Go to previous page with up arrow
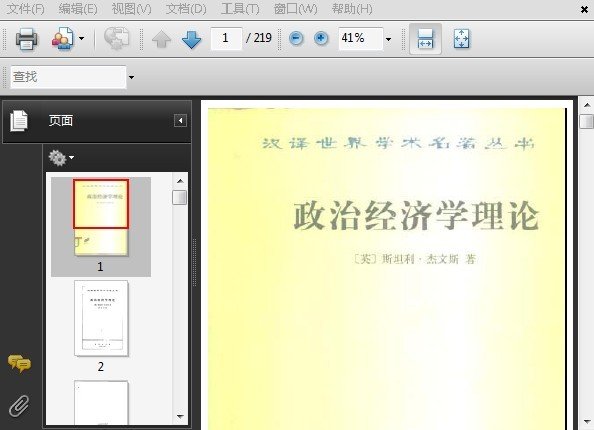 [x=161, y=39]
